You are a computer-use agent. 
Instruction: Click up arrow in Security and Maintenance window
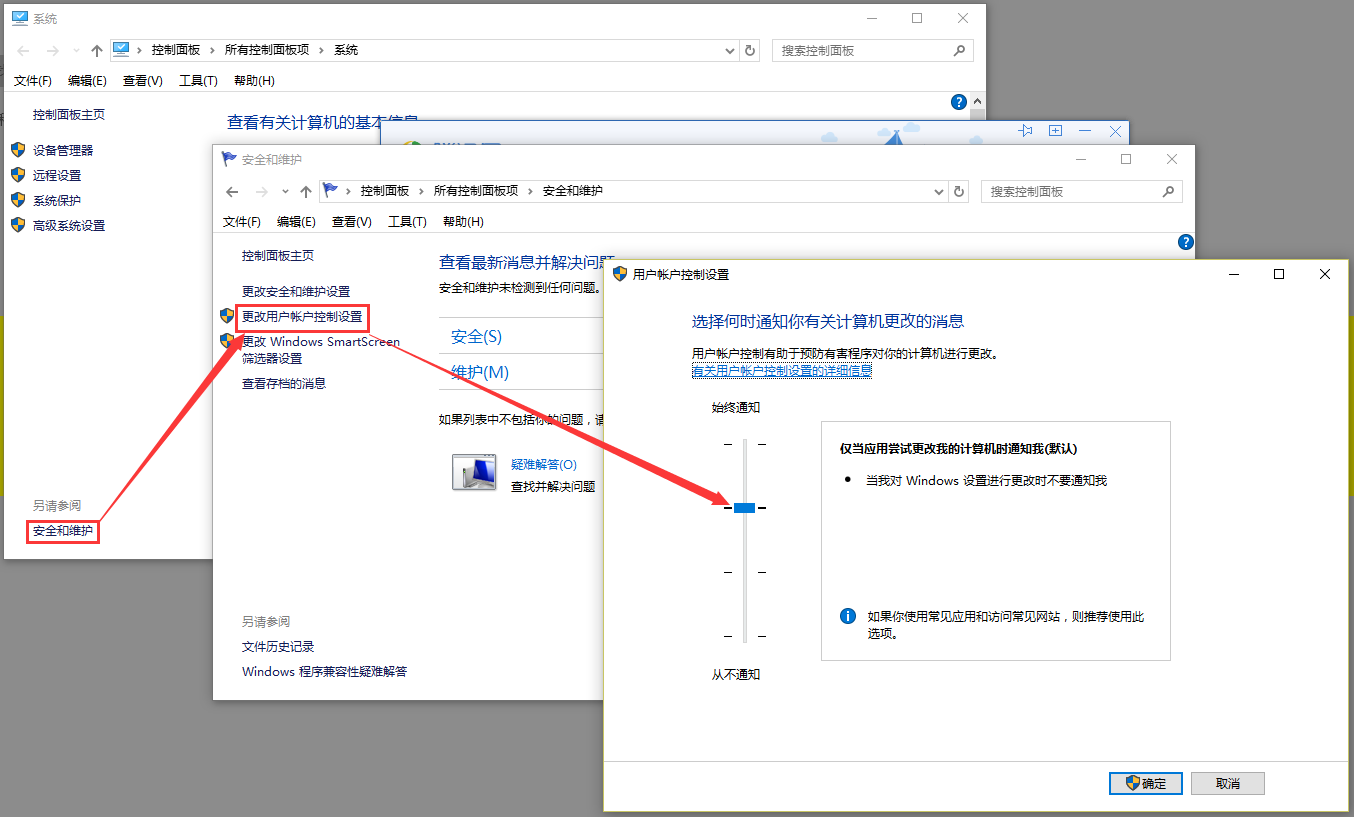coord(306,191)
